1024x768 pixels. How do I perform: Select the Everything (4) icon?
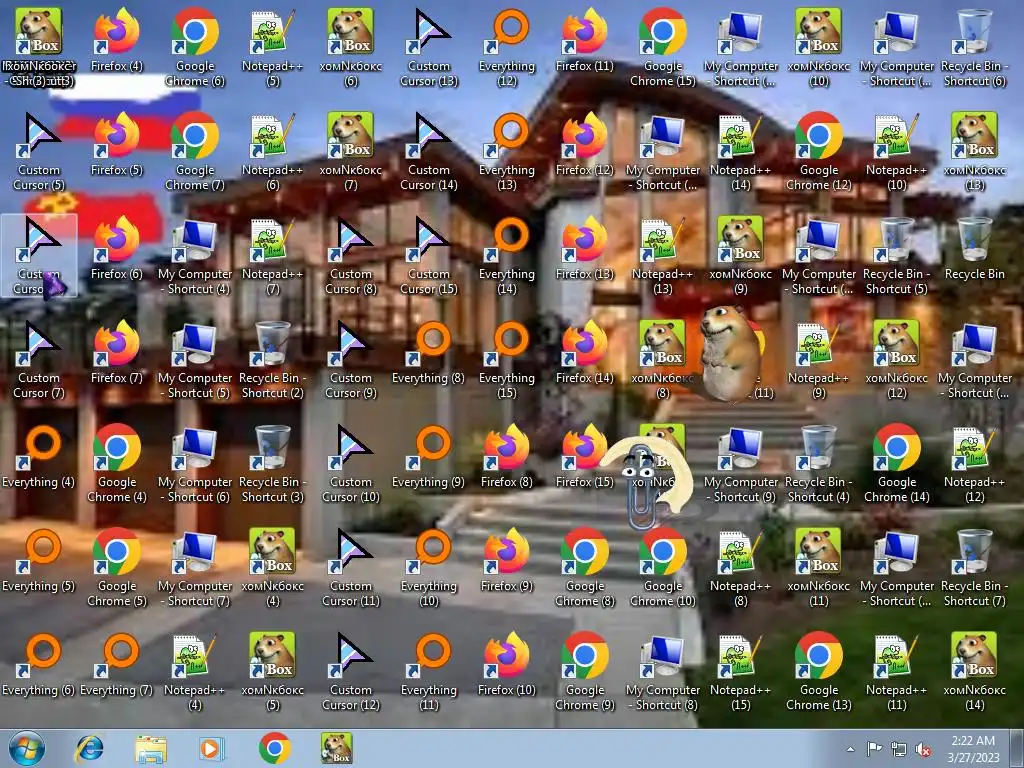tap(39, 455)
